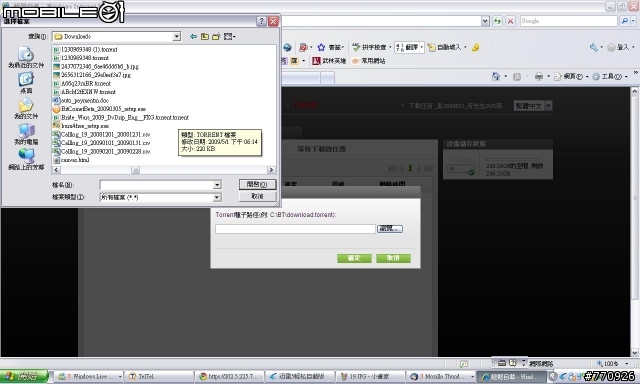The width and height of the screenshot is (640, 384).
Task: Click the red stop icon beside address bar
Action: tap(510, 21)
